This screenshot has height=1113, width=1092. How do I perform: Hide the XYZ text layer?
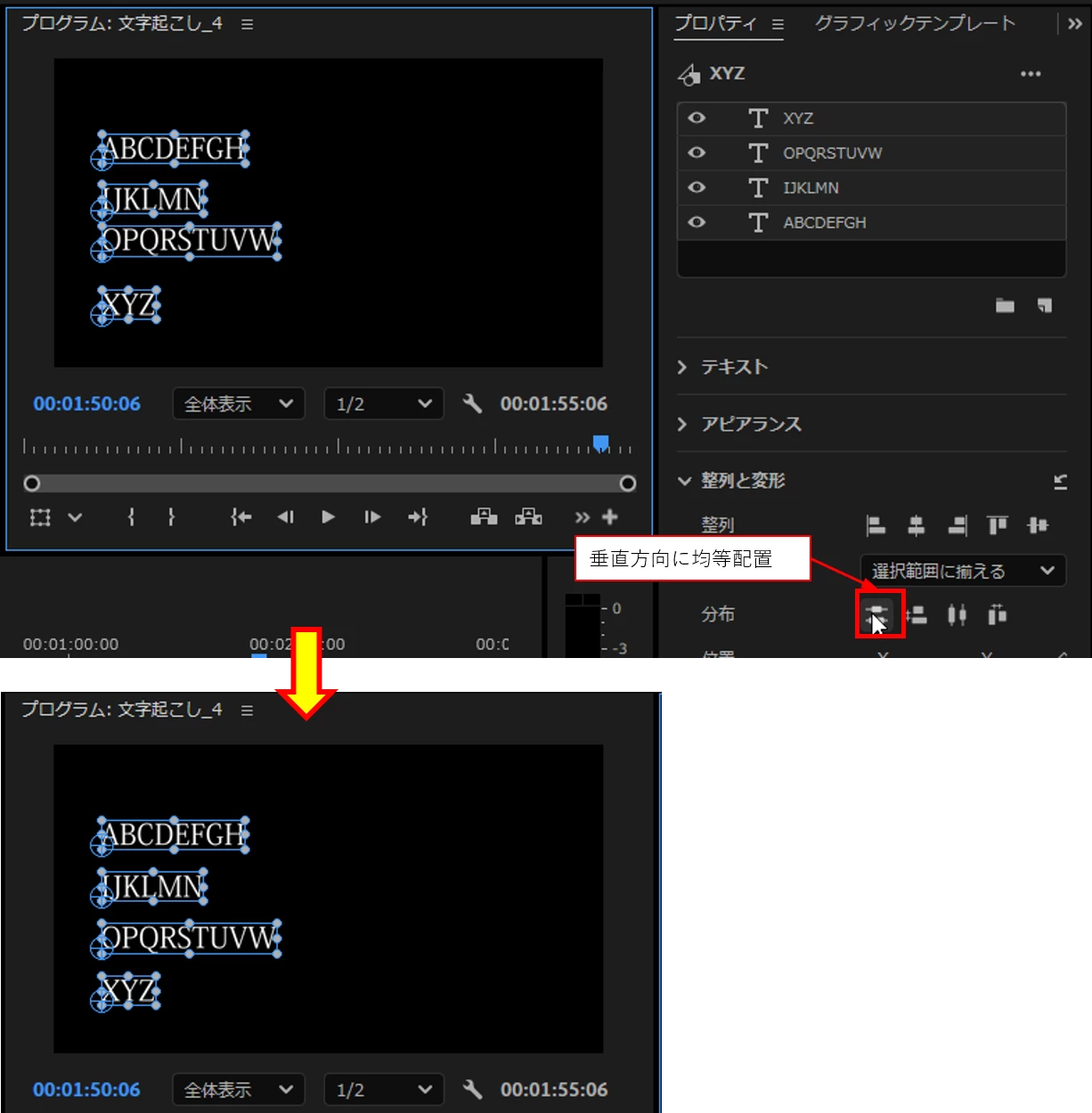click(x=697, y=118)
